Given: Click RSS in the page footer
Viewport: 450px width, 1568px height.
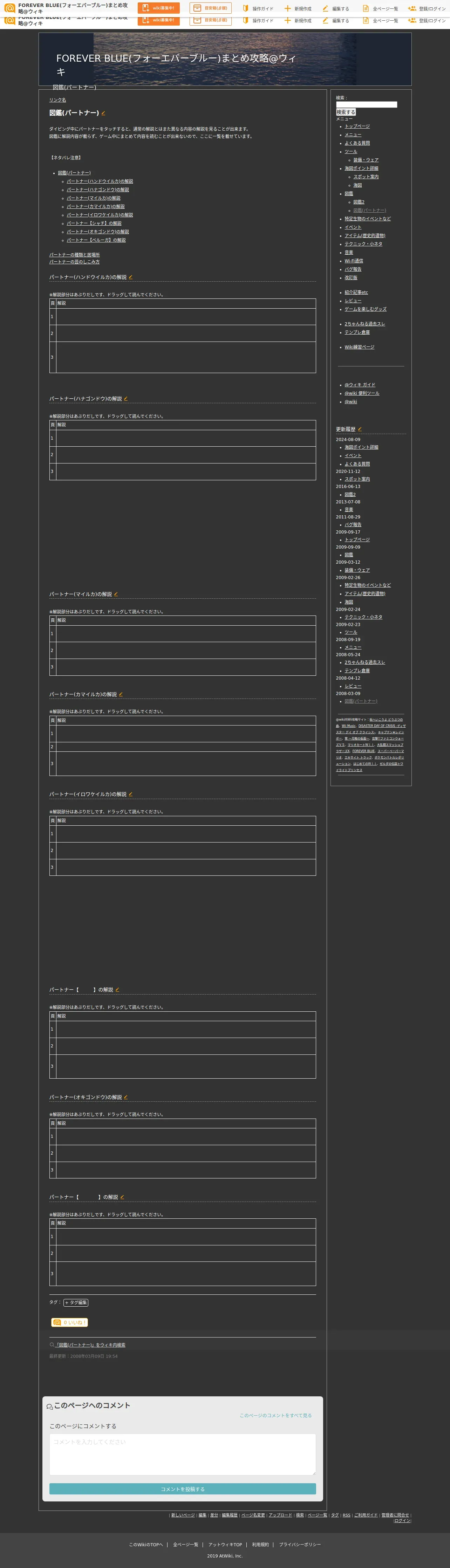Looking at the screenshot, I should pyautogui.click(x=347, y=1515).
